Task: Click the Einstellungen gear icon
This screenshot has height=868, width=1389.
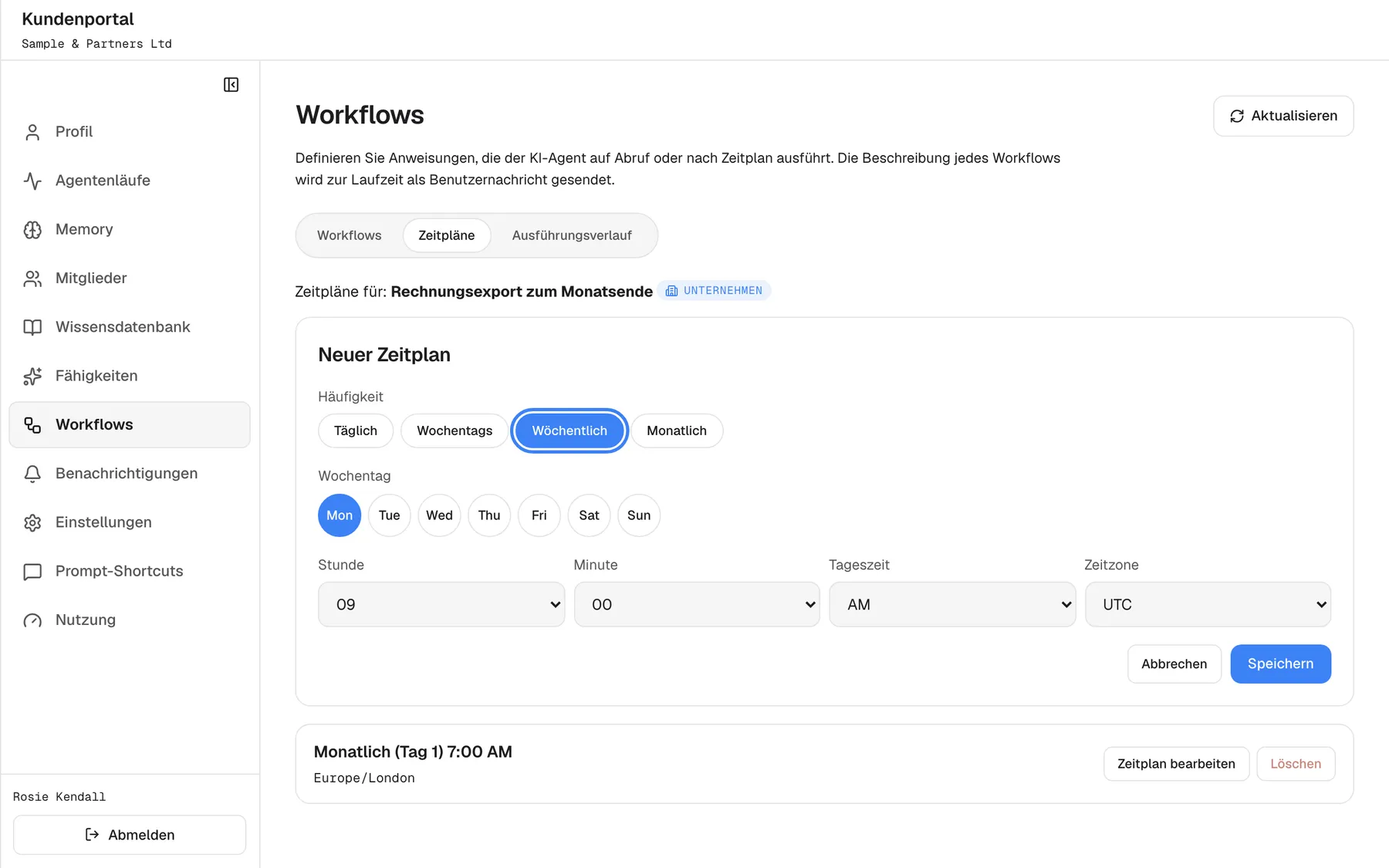Action: pyautogui.click(x=32, y=522)
